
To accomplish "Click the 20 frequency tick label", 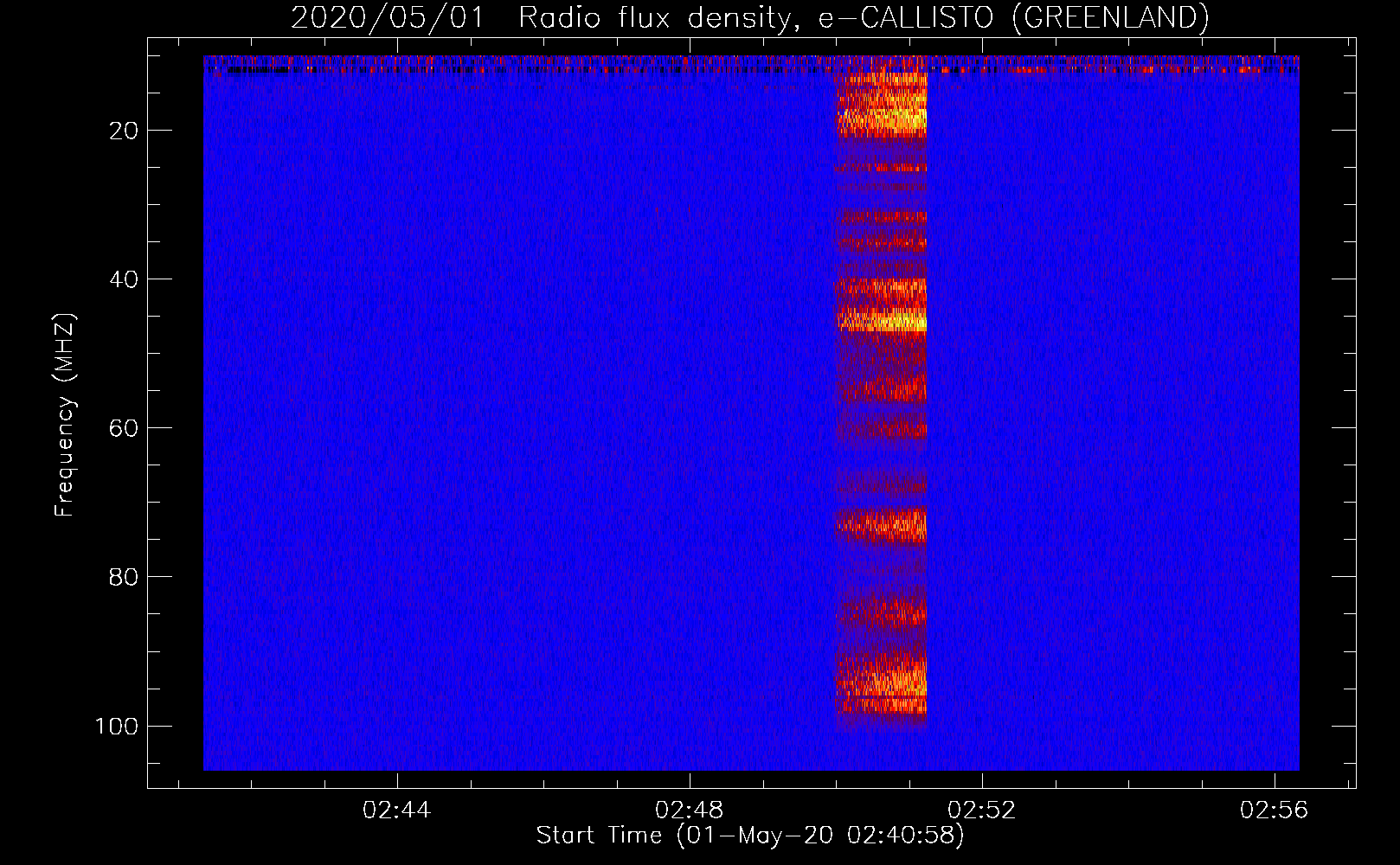I will pos(124,131).
